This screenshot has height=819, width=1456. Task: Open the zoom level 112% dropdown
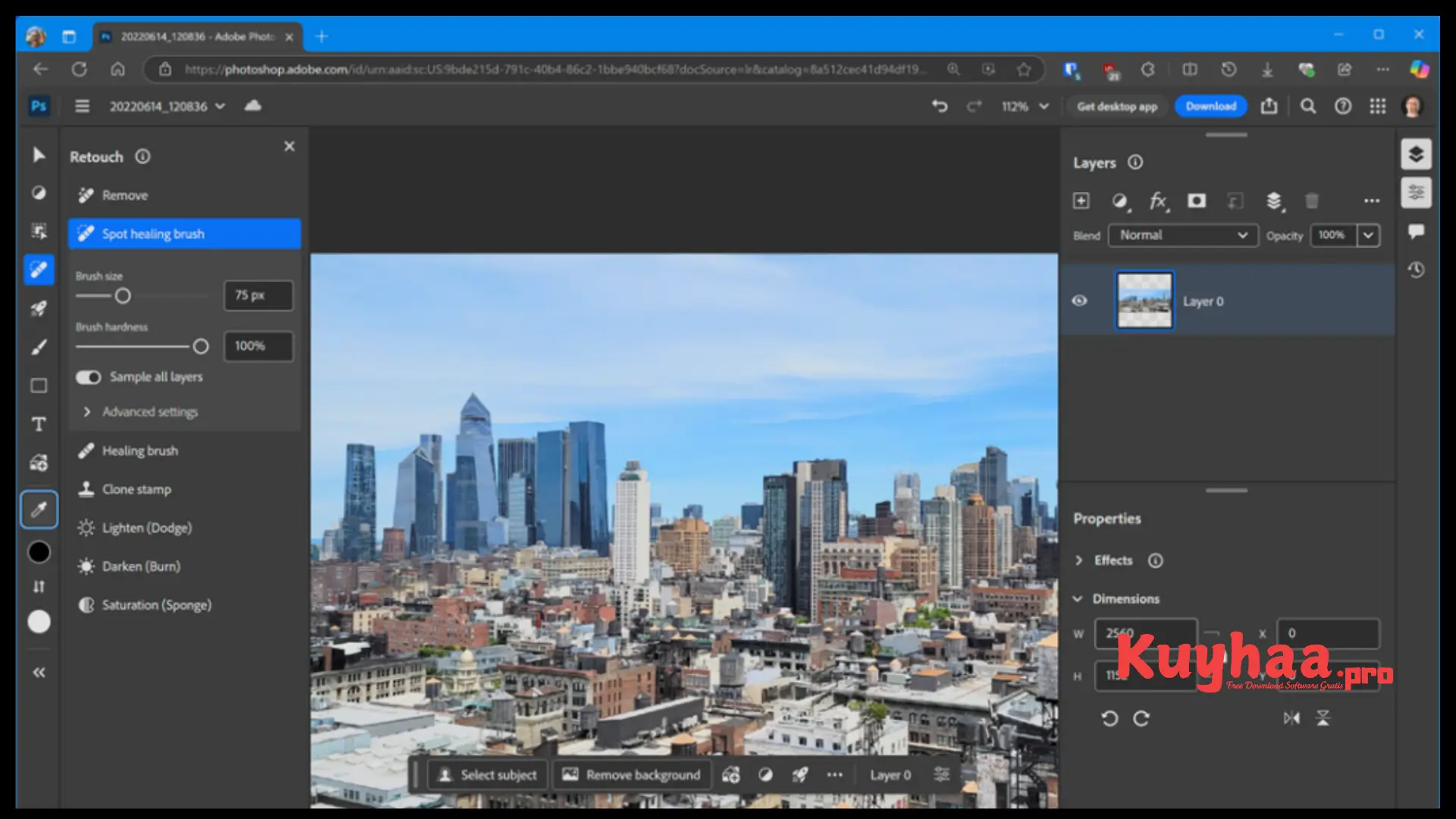1025,106
